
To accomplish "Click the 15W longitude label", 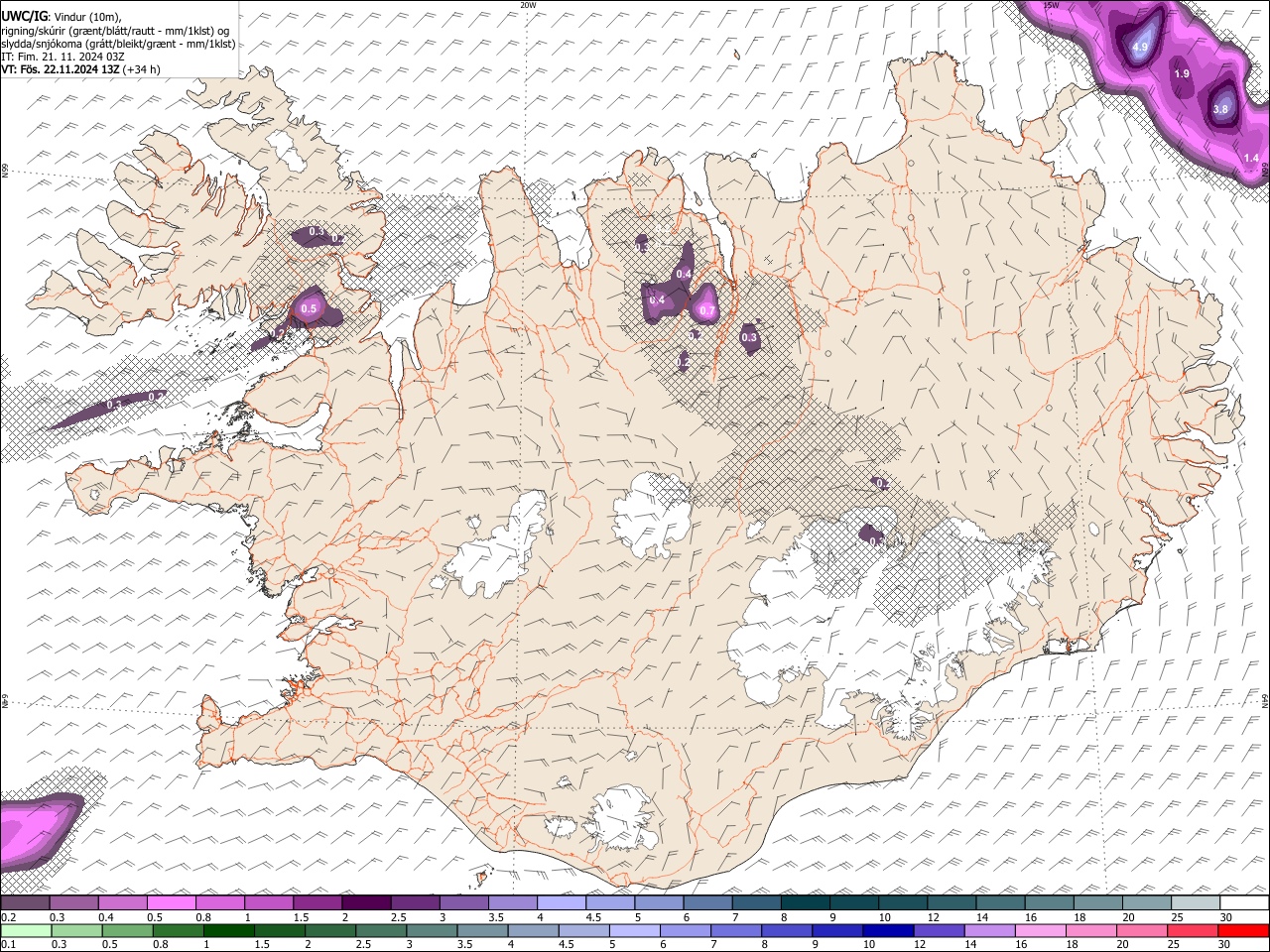I will [1051, 5].
